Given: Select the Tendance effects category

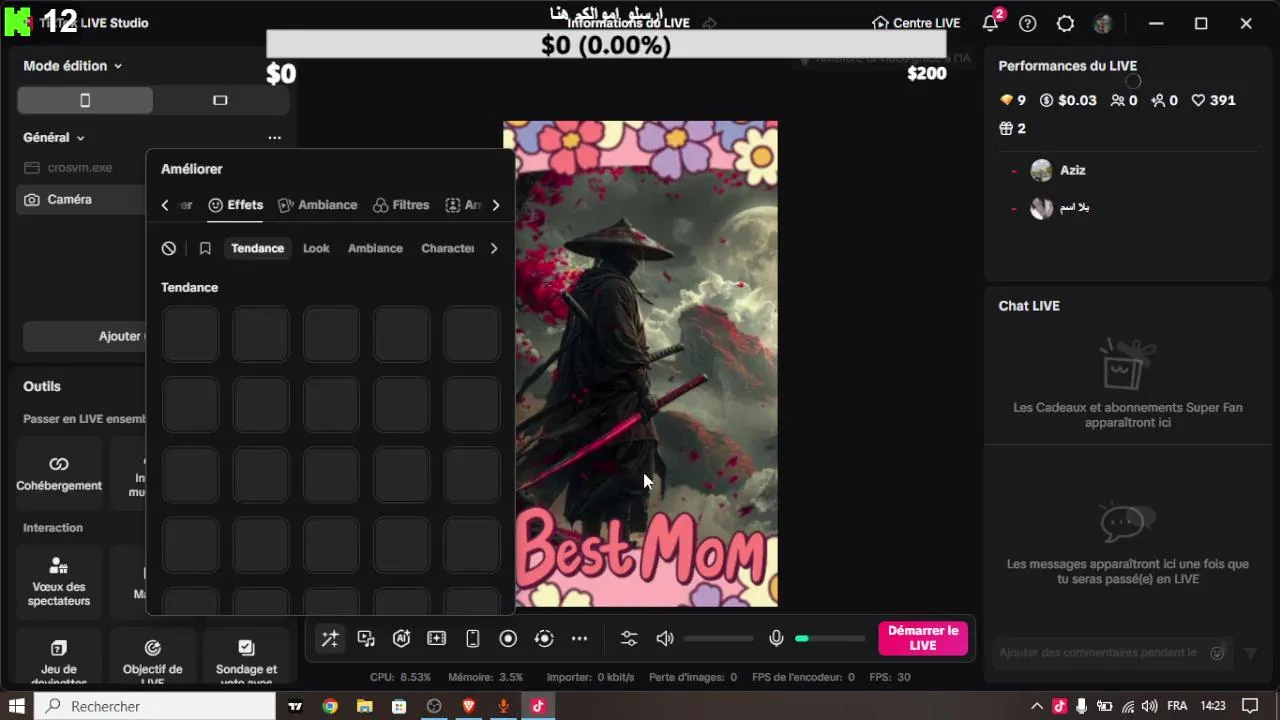Looking at the screenshot, I should (x=258, y=249).
